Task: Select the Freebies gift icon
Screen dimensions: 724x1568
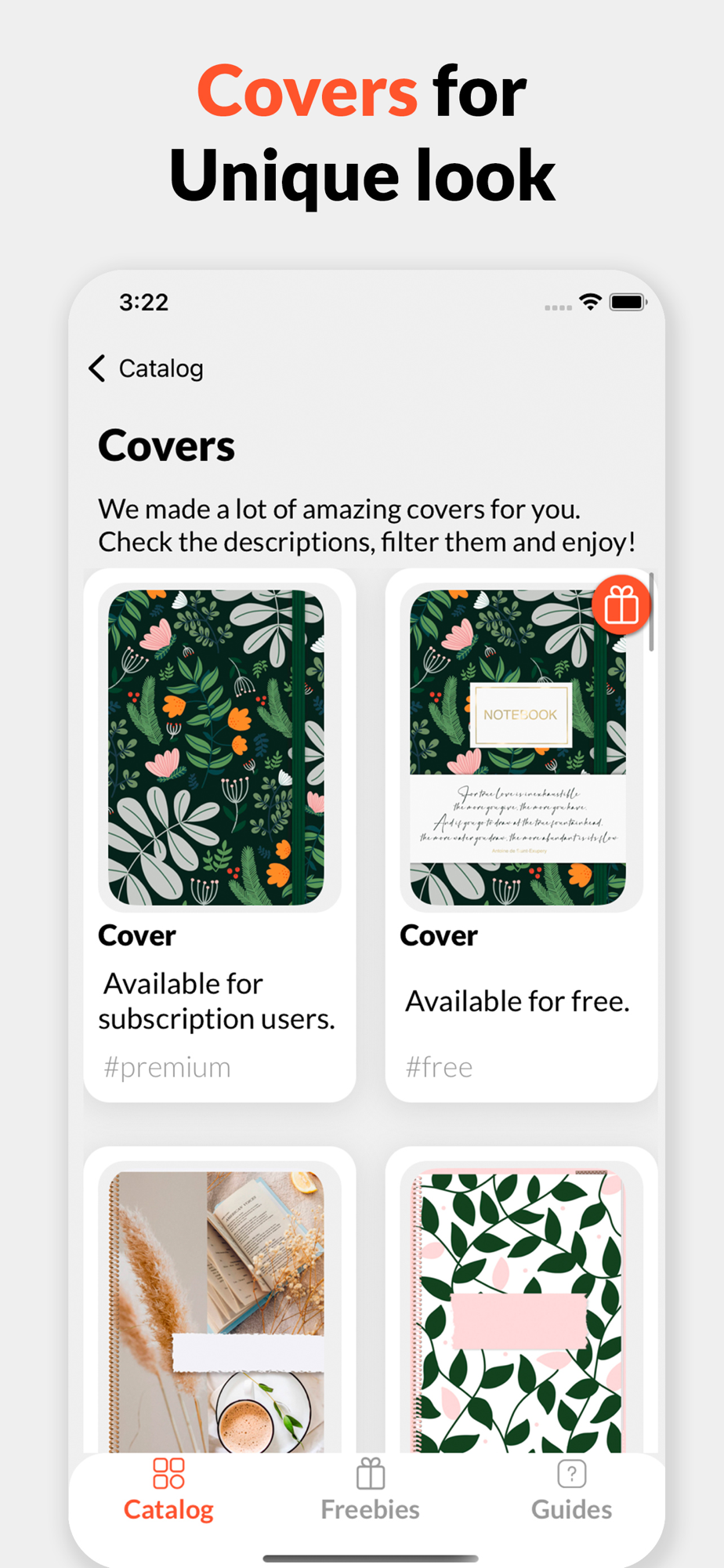Action: point(371,1473)
